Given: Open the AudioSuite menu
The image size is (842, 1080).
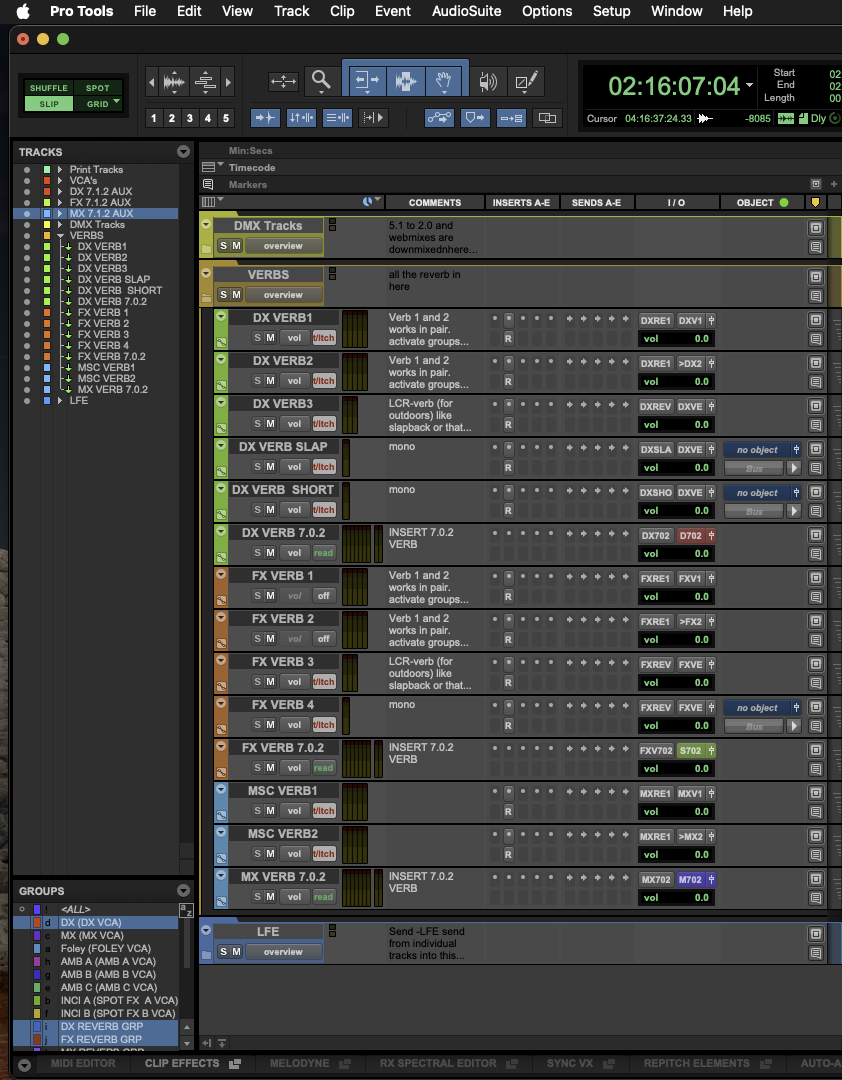Looking at the screenshot, I should click(x=466, y=11).
